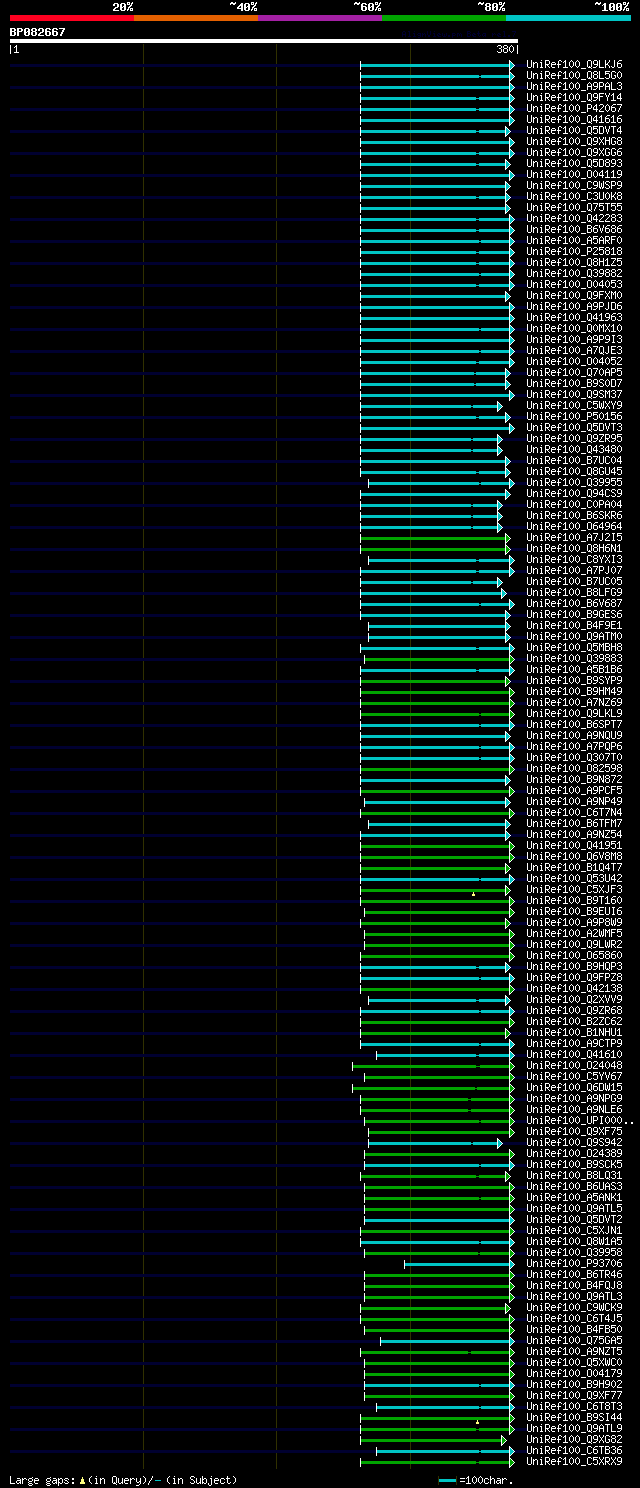Click the purple ~60% legend segment

(319, 17)
